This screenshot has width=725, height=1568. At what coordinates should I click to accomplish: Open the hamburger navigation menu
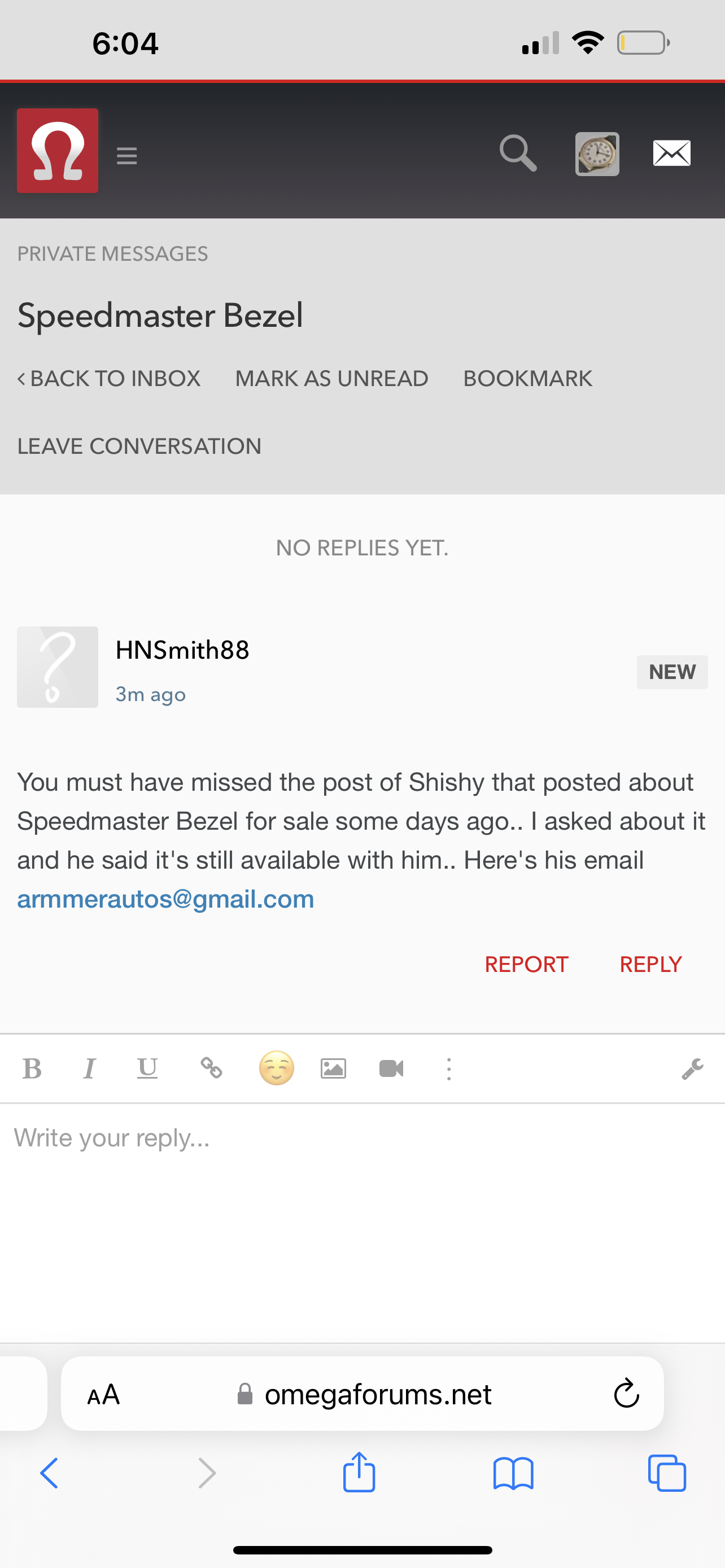(126, 156)
